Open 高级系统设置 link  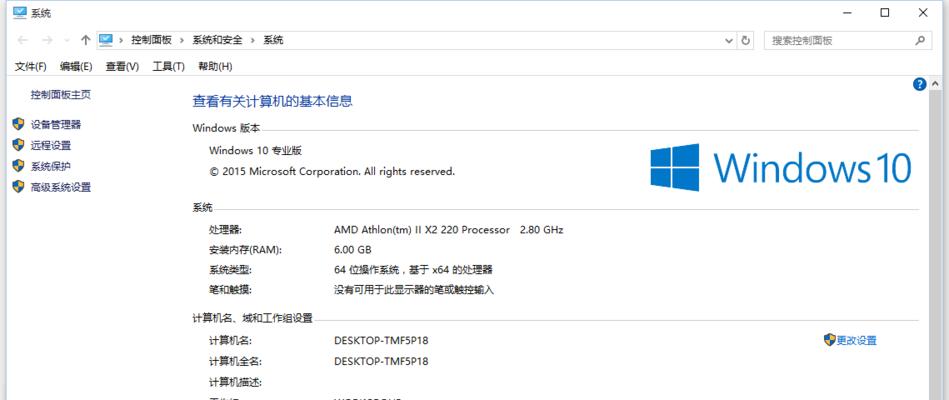[61, 188]
